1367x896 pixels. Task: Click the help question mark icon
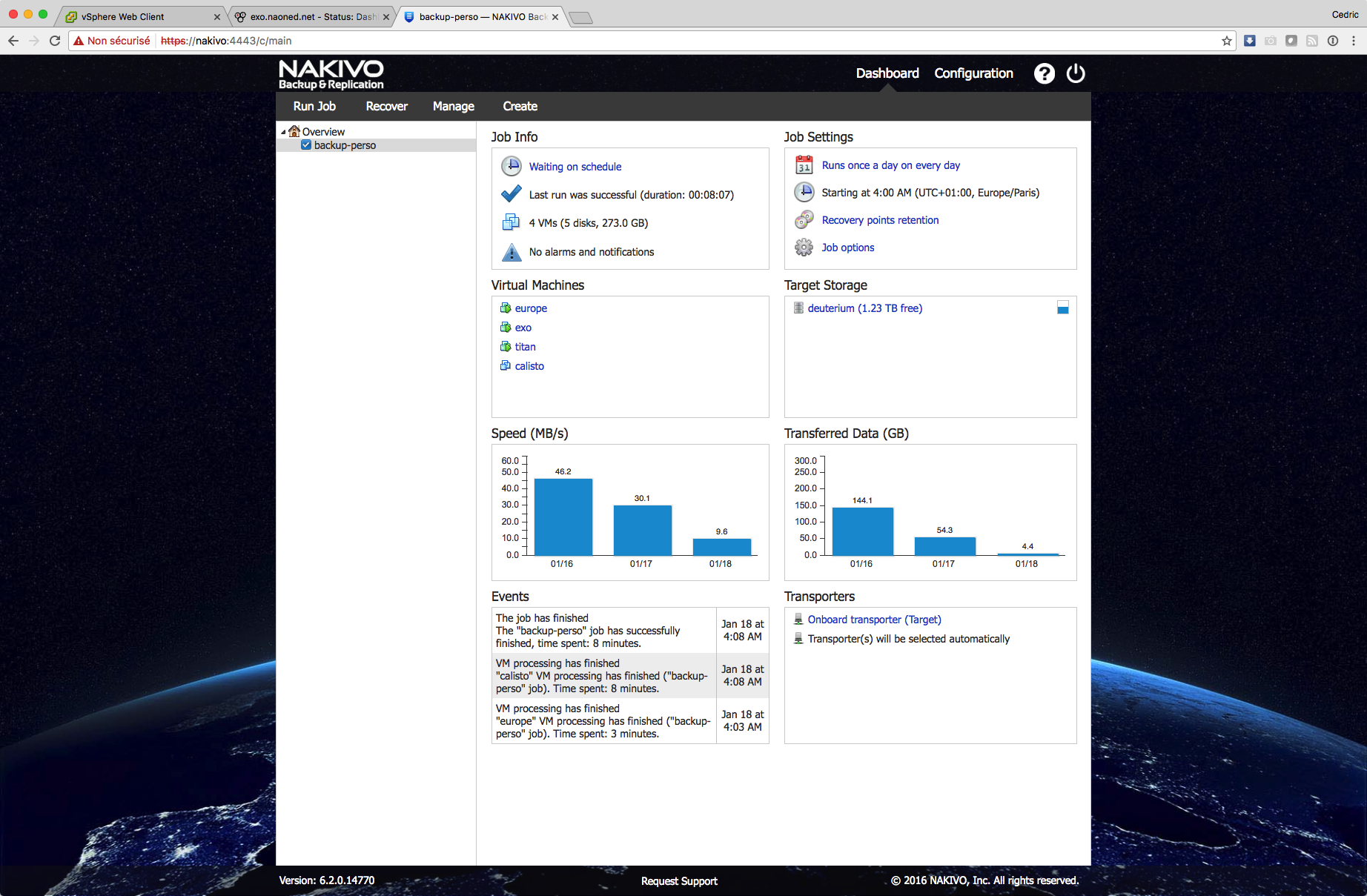click(x=1044, y=74)
